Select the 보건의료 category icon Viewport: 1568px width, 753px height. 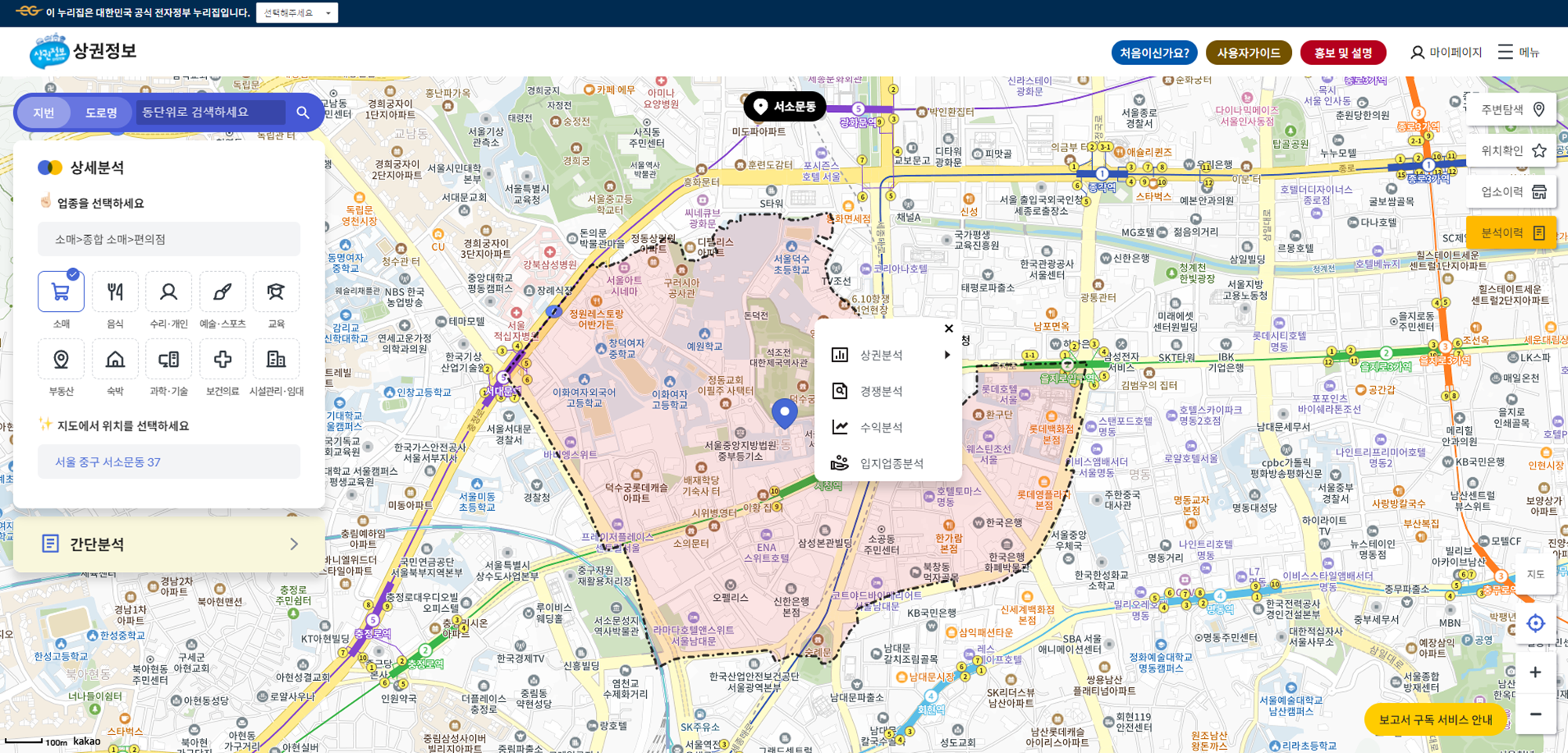coord(223,358)
